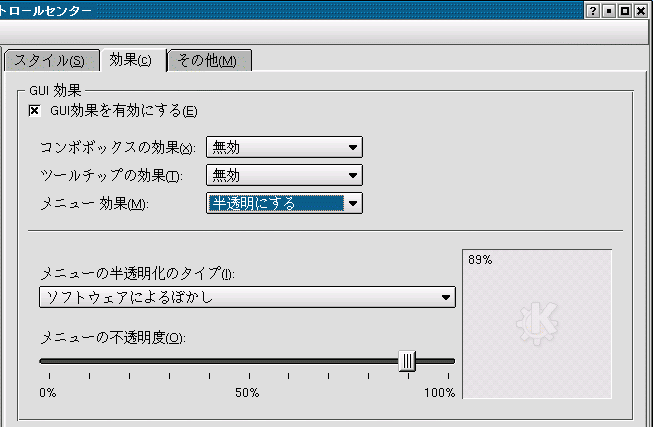The width and height of the screenshot is (653, 427).
Task: Switch to the その他 tab
Action: pyautogui.click(x=209, y=60)
